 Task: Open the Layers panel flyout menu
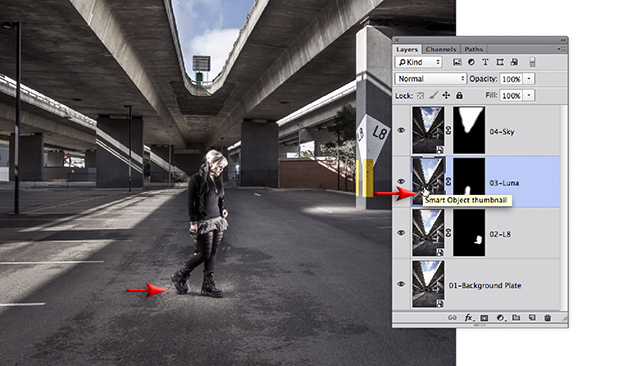coord(561,49)
